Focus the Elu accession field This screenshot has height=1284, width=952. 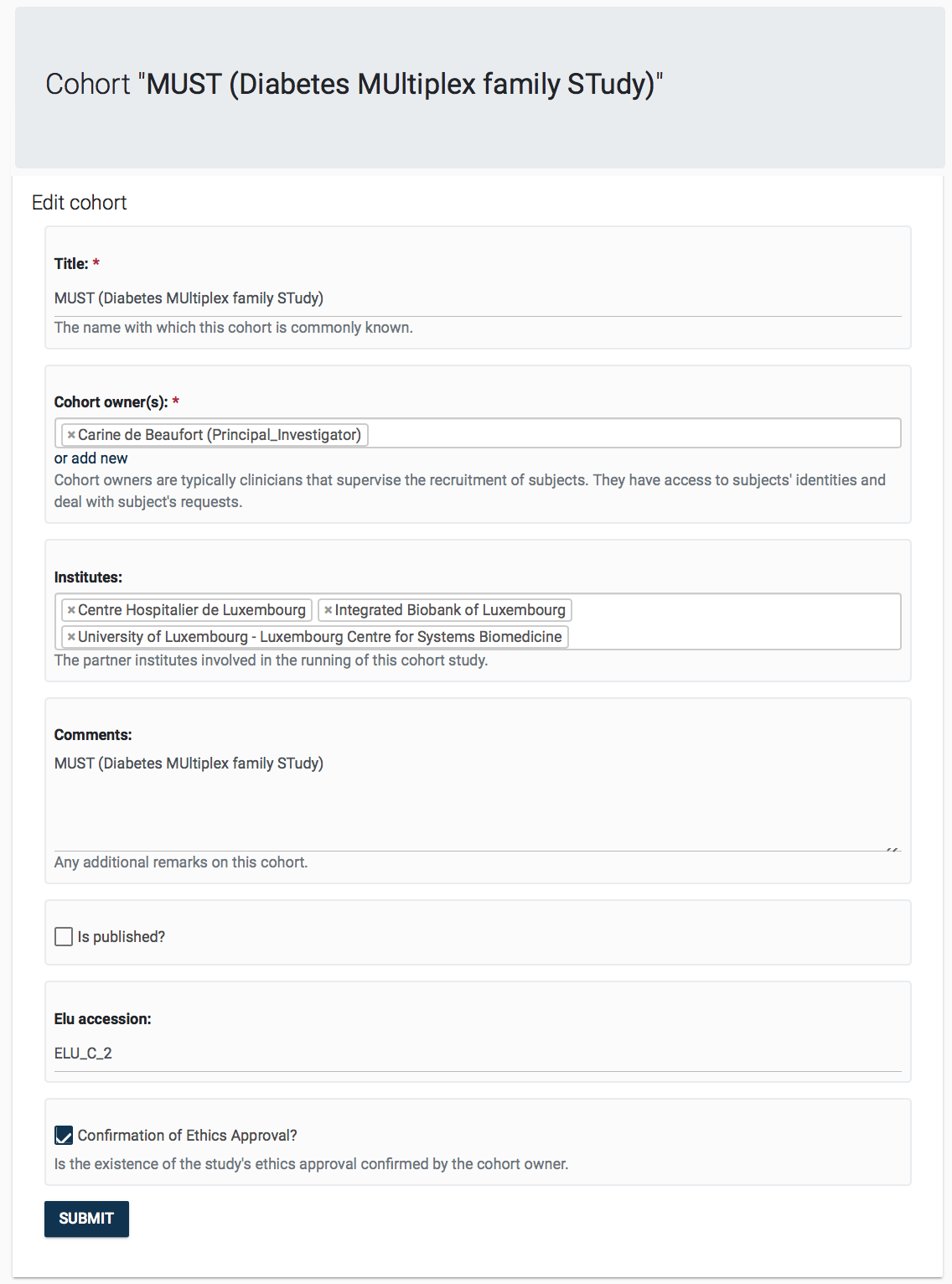click(x=478, y=1054)
